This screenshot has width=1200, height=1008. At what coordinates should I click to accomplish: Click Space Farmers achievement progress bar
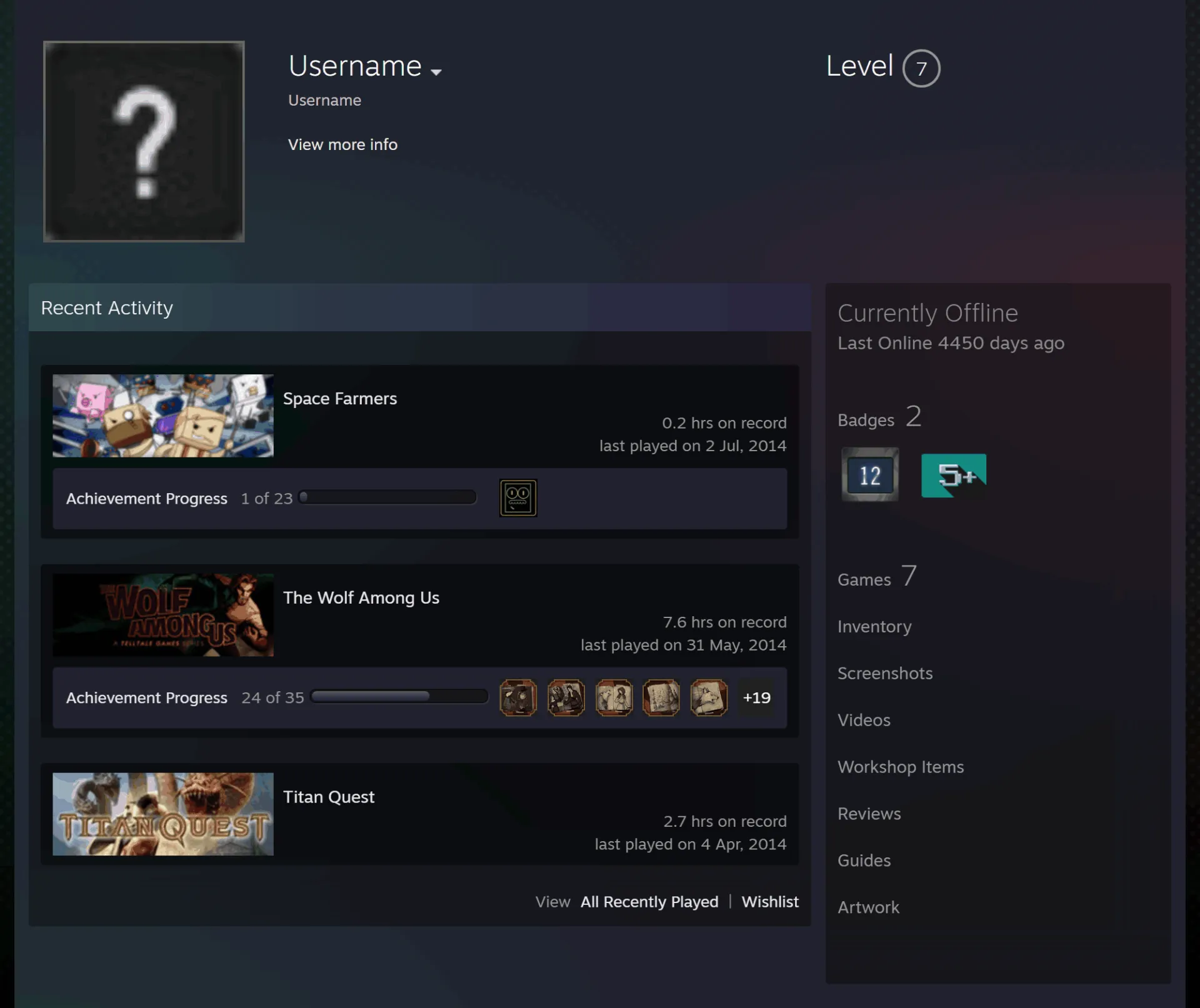[x=387, y=497]
